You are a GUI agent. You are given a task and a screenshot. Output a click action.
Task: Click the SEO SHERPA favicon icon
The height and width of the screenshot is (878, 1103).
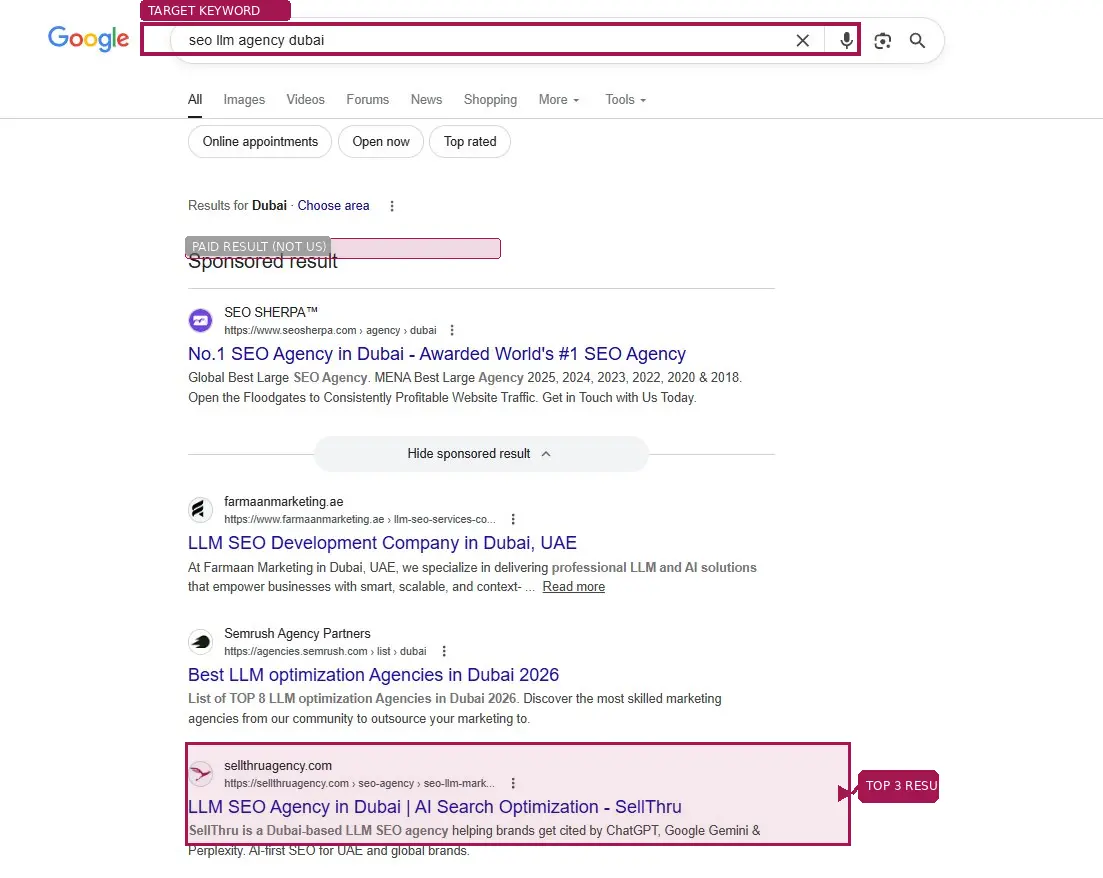coord(200,320)
